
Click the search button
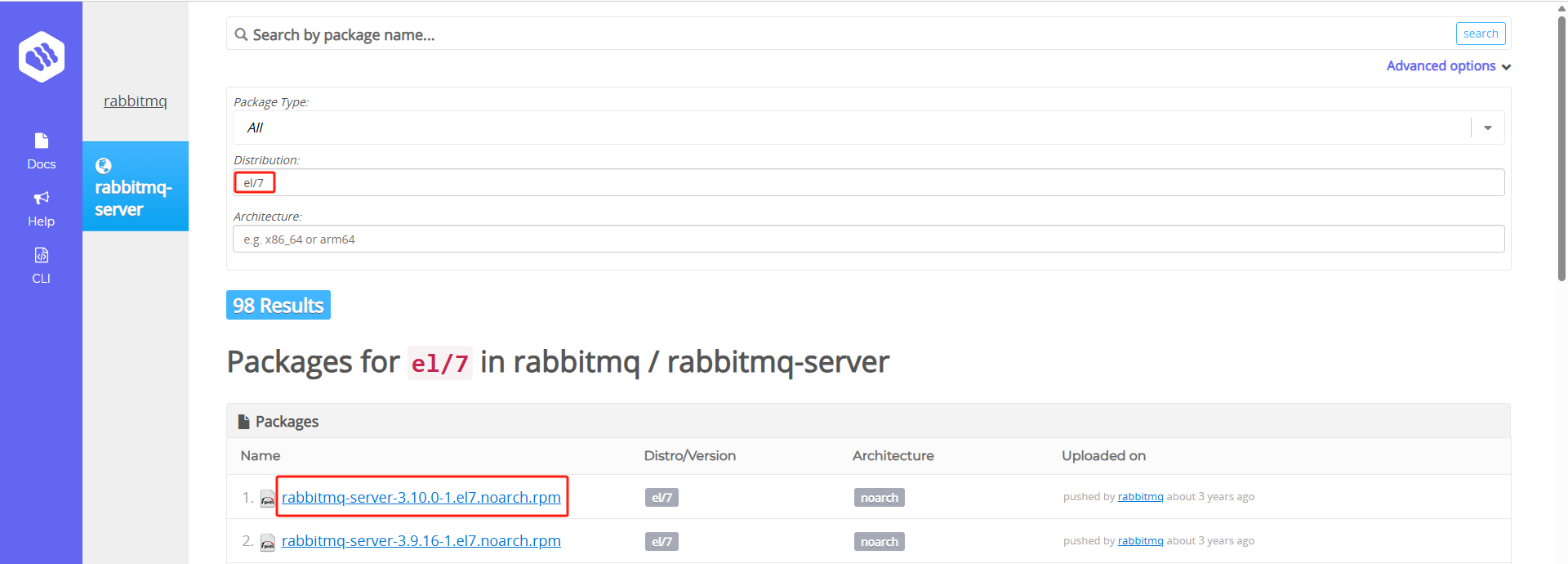click(1481, 34)
